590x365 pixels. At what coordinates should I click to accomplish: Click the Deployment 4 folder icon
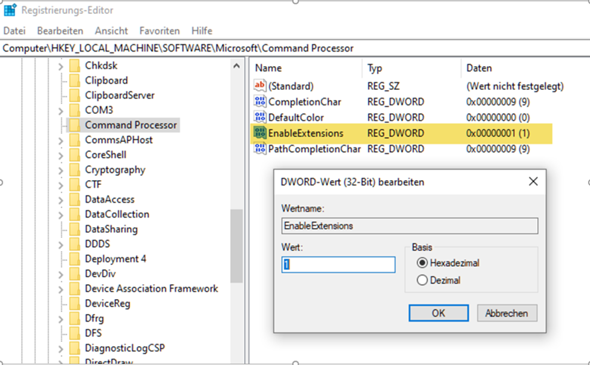coord(75,259)
